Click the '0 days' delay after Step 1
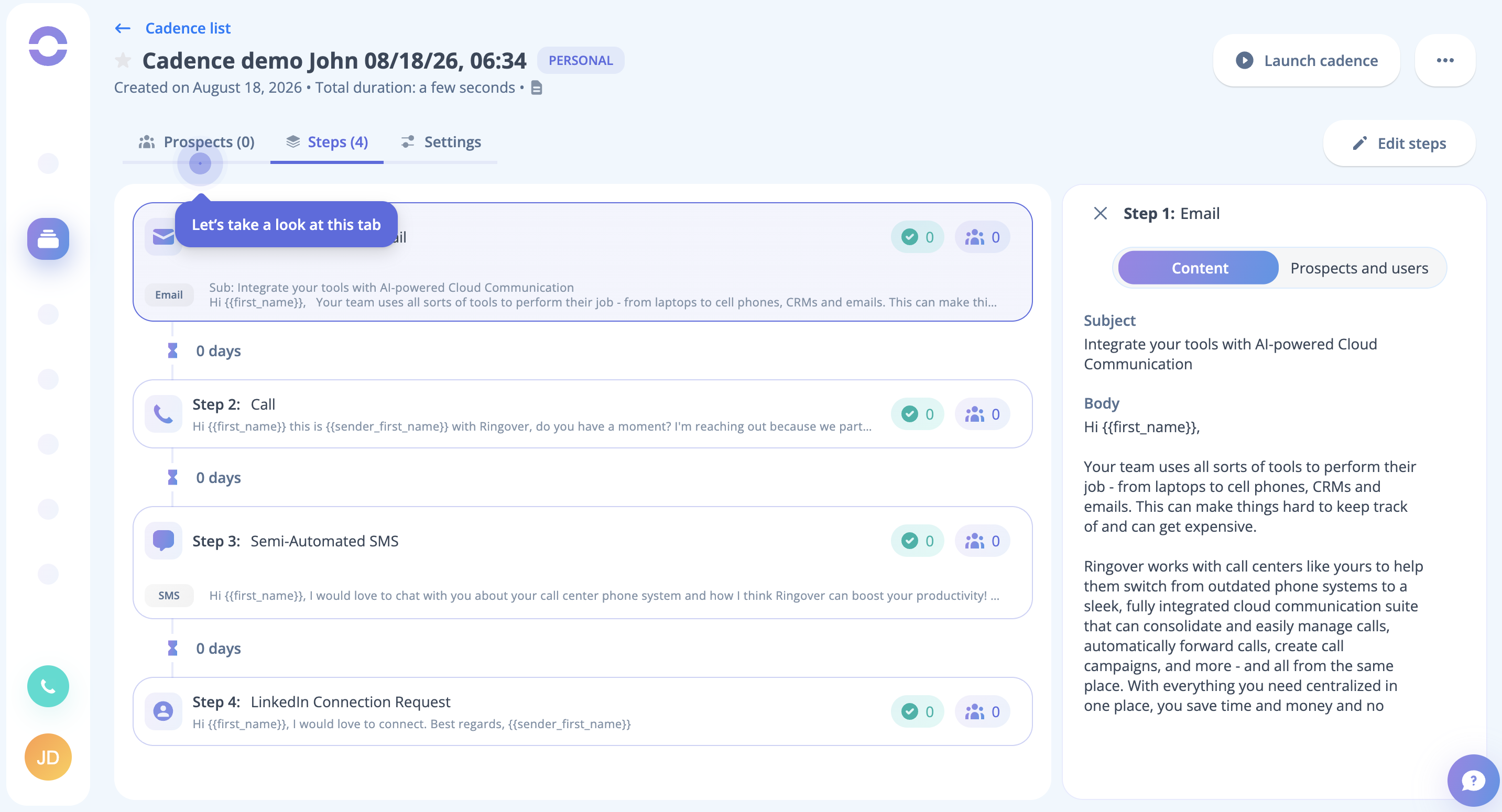This screenshot has width=1502, height=812. (x=218, y=350)
